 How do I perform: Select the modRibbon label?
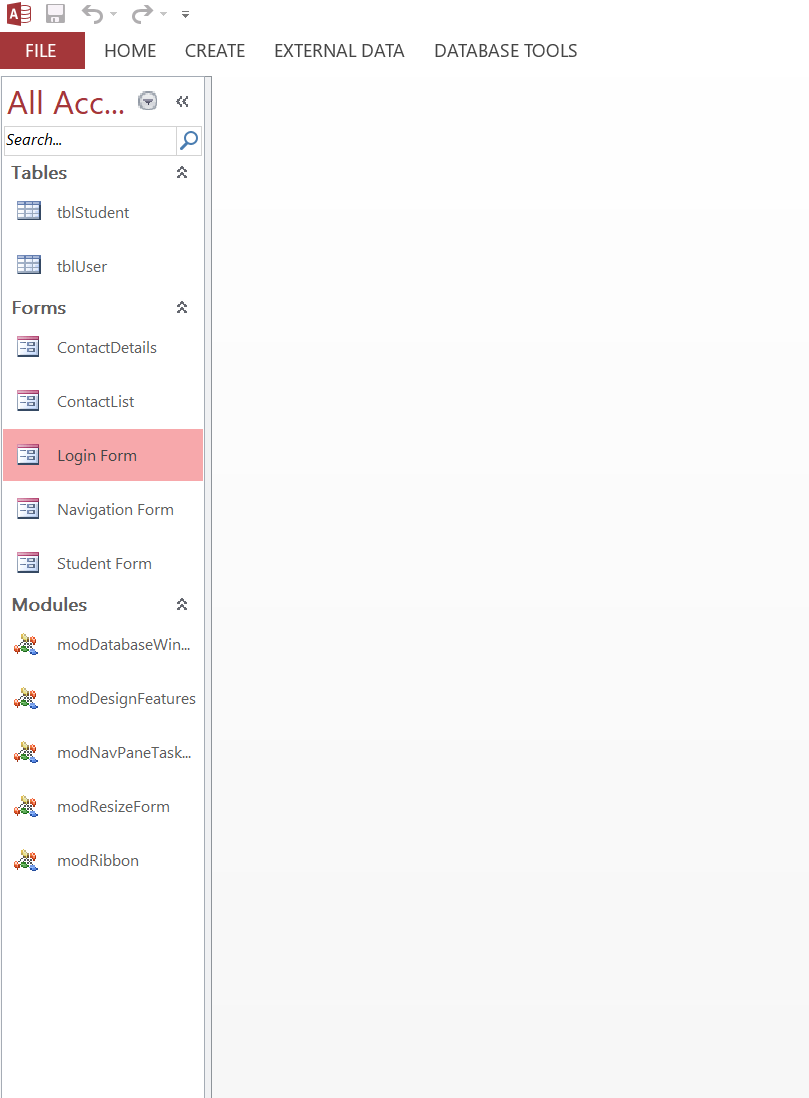(98, 861)
